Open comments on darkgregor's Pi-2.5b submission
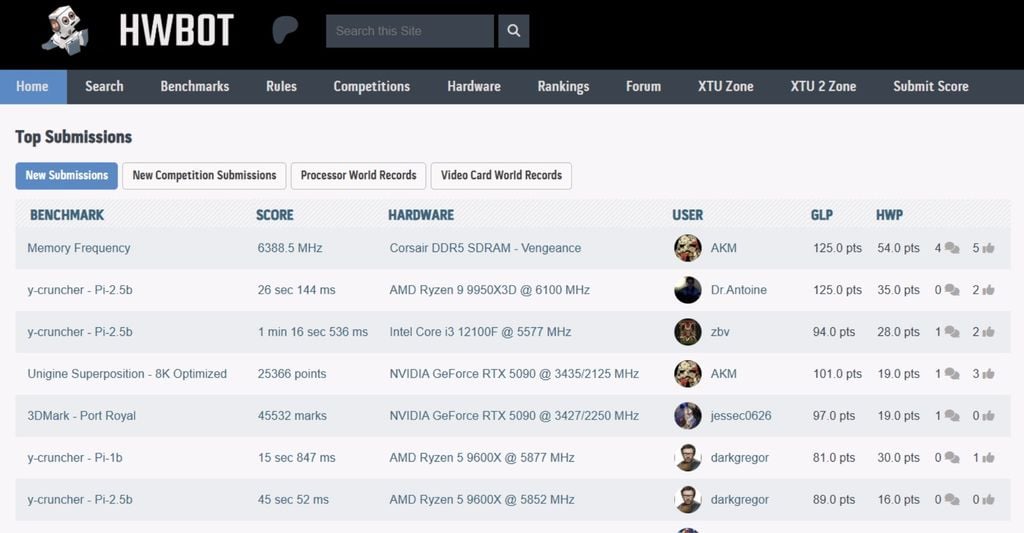The width and height of the screenshot is (1024, 533). pos(952,500)
